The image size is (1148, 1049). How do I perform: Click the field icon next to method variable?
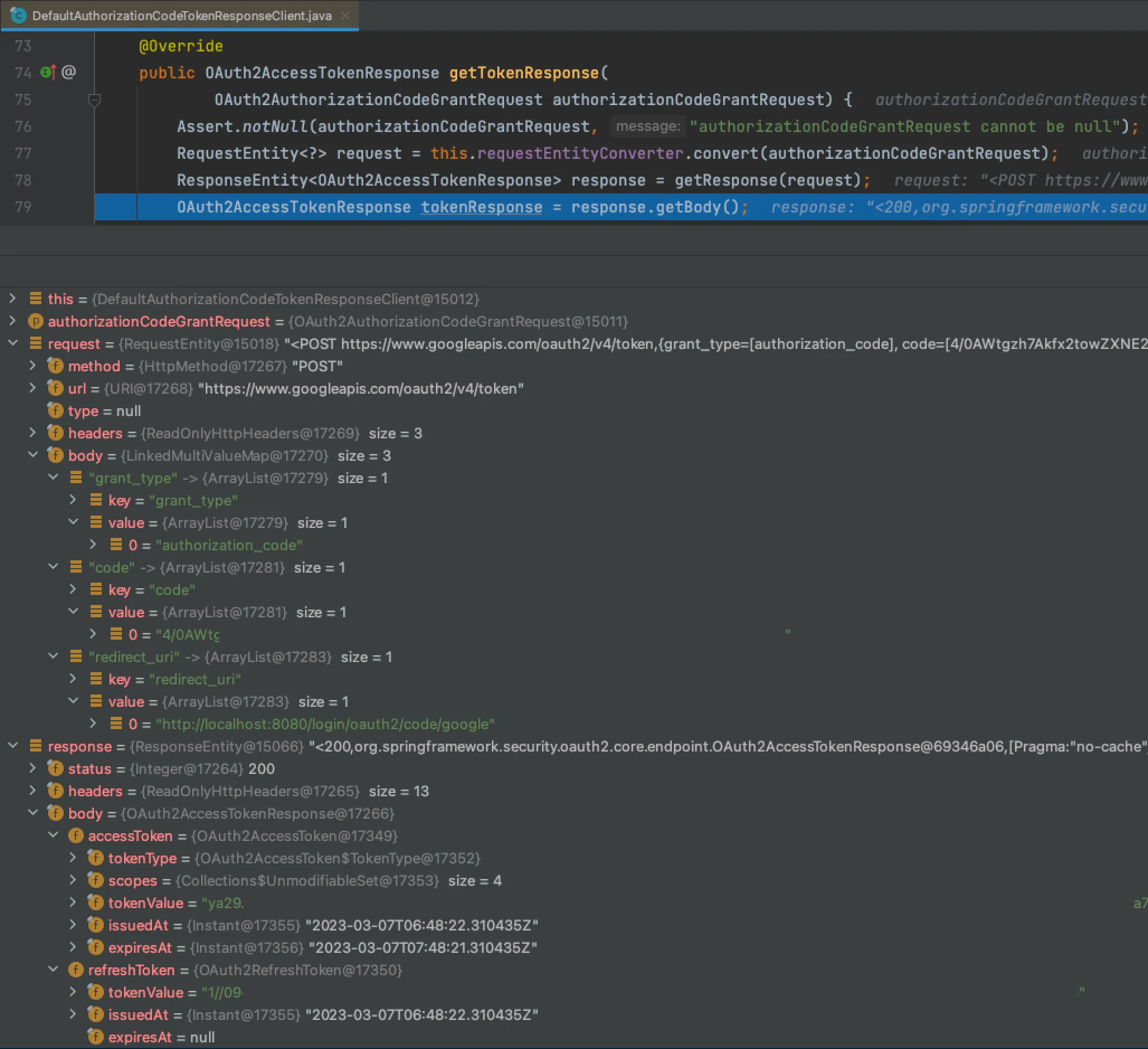[55, 366]
